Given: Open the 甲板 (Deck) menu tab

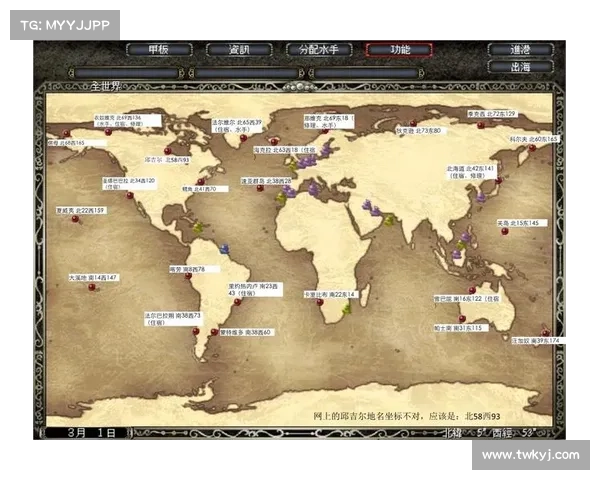Looking at the screenshot, I should coord(159,49).
